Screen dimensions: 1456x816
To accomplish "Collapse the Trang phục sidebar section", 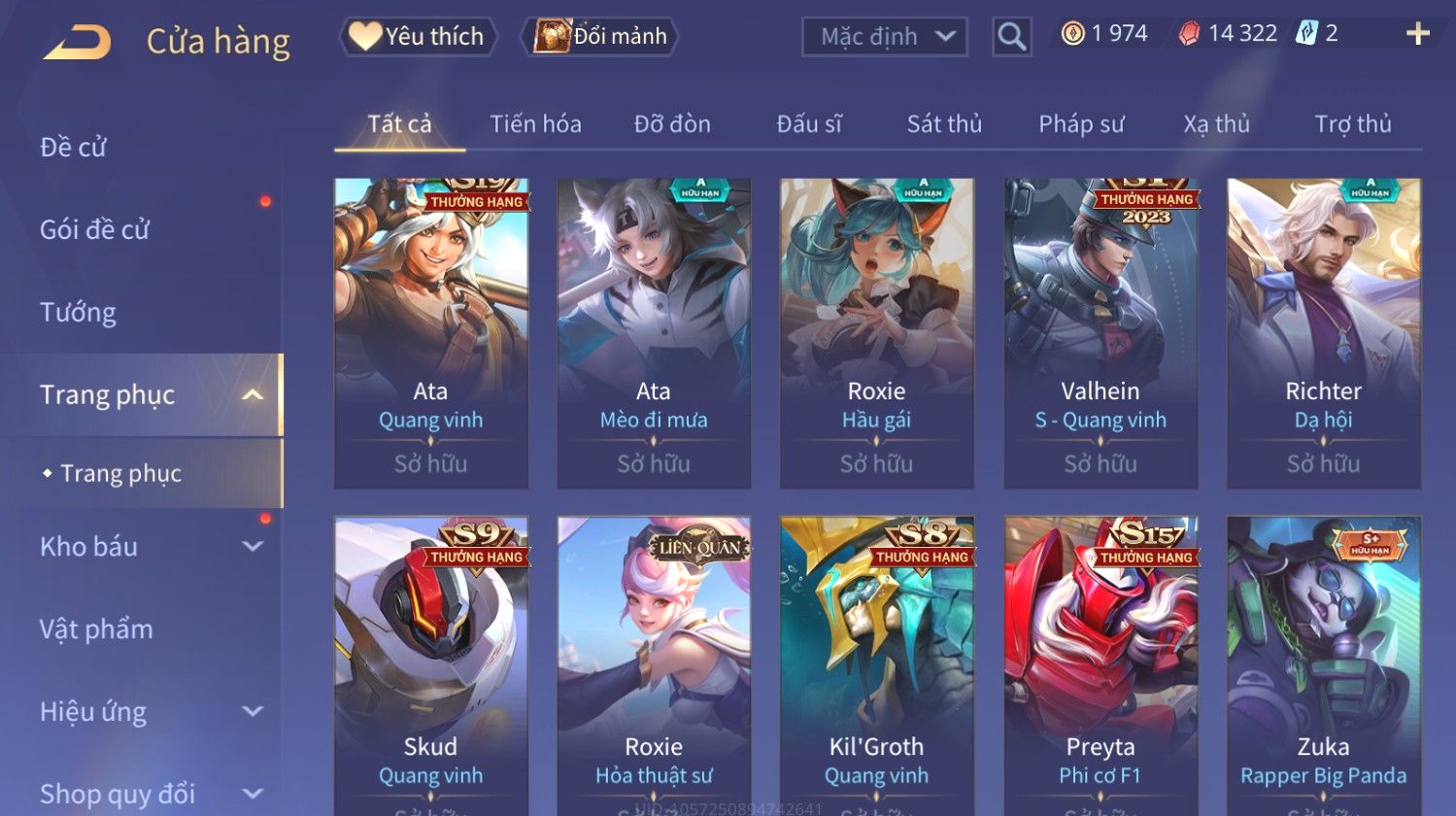I will click(x=253, y=394).
